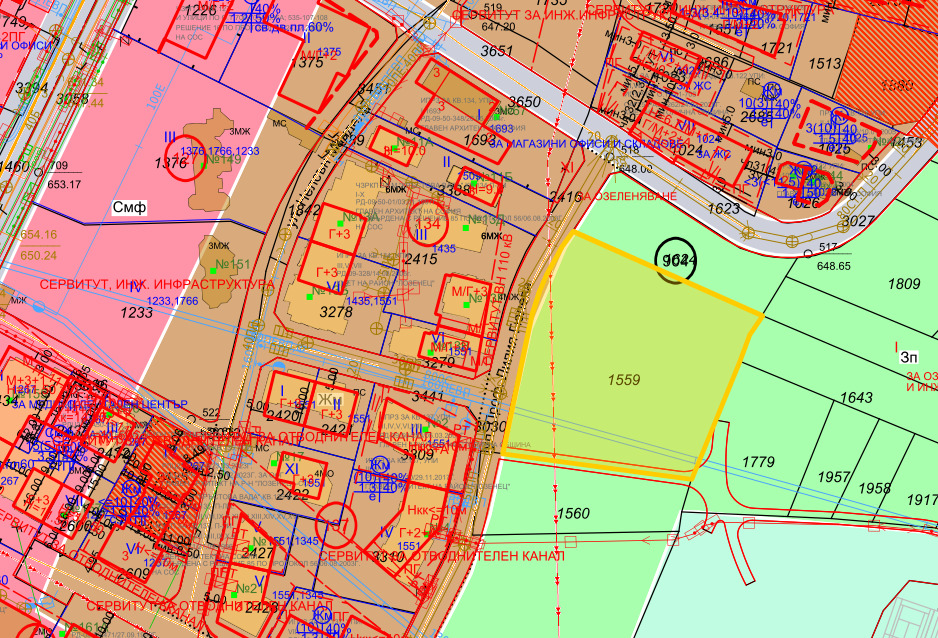This screenshot has width=938, height=638.
Task: Select parcel 1809
Action: [903, 283]
